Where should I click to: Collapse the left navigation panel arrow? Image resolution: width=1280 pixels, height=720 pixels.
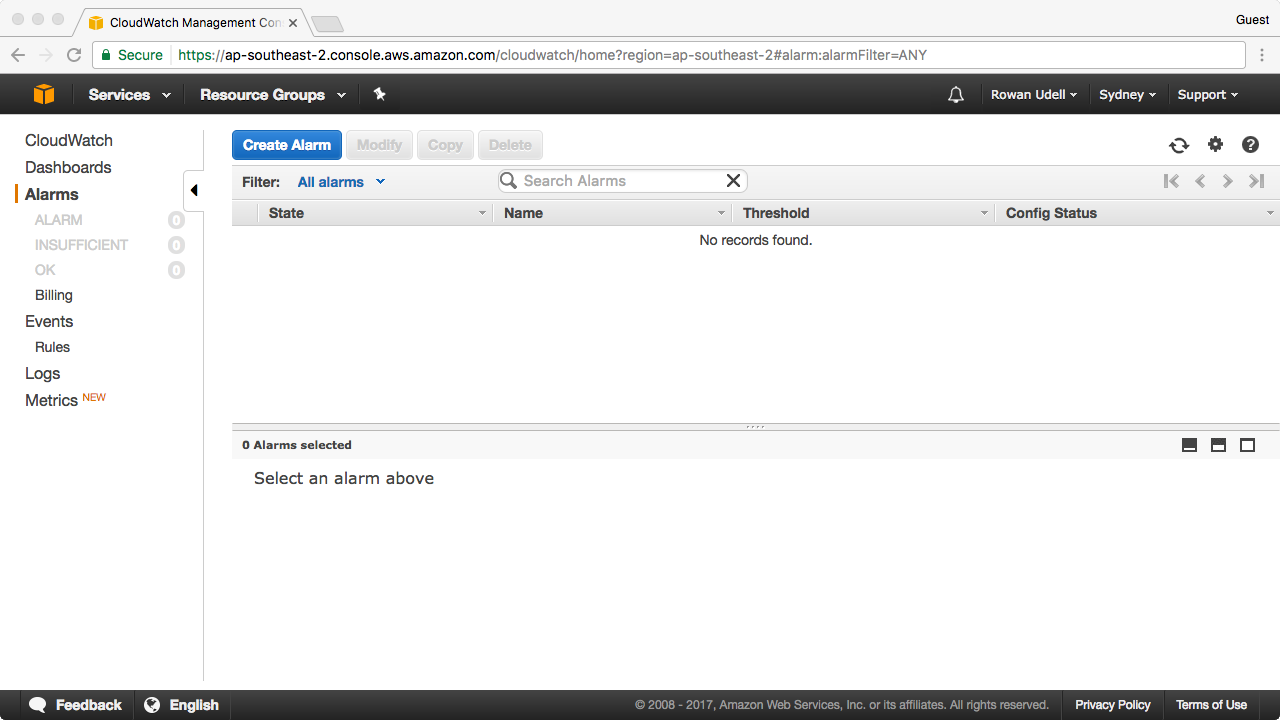point(194,190)
